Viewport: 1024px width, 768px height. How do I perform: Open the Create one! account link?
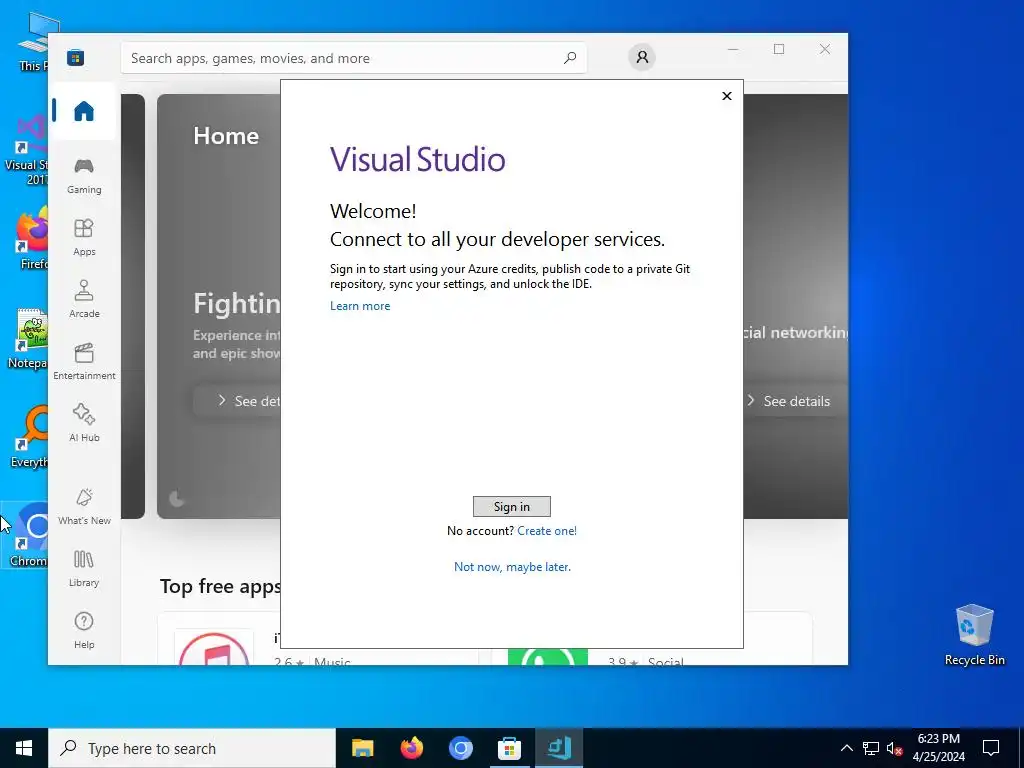click(547, 531)
